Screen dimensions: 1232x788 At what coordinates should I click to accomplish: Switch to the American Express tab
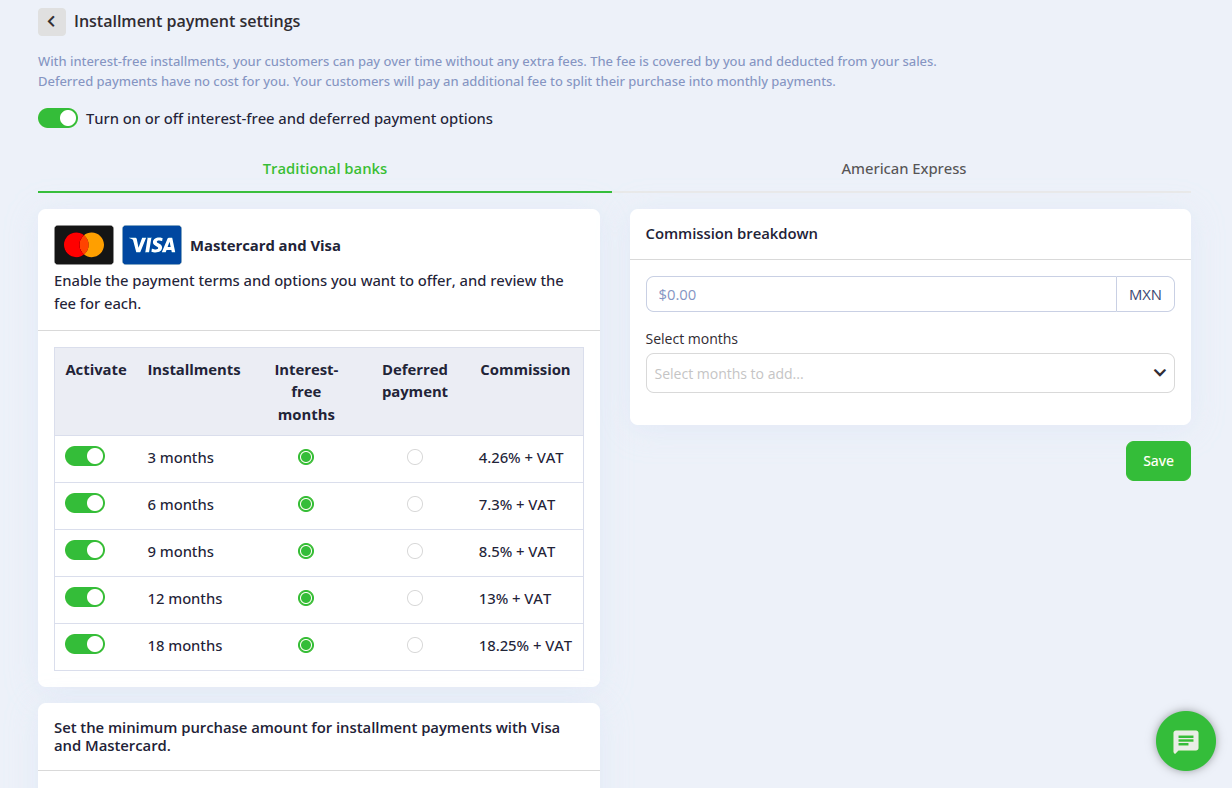point(903,169)
